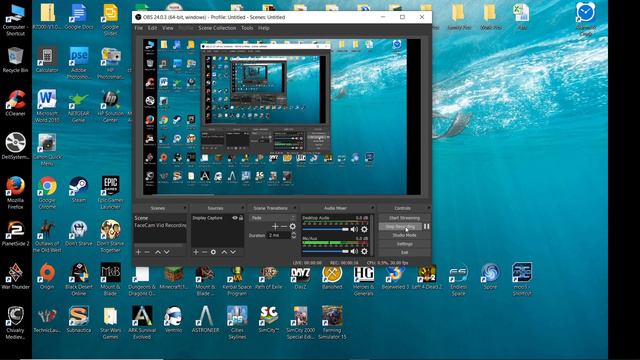Click the Cities Skylines desktop icon
Viewport: 640px width, 360px height.
pos(237,322)
